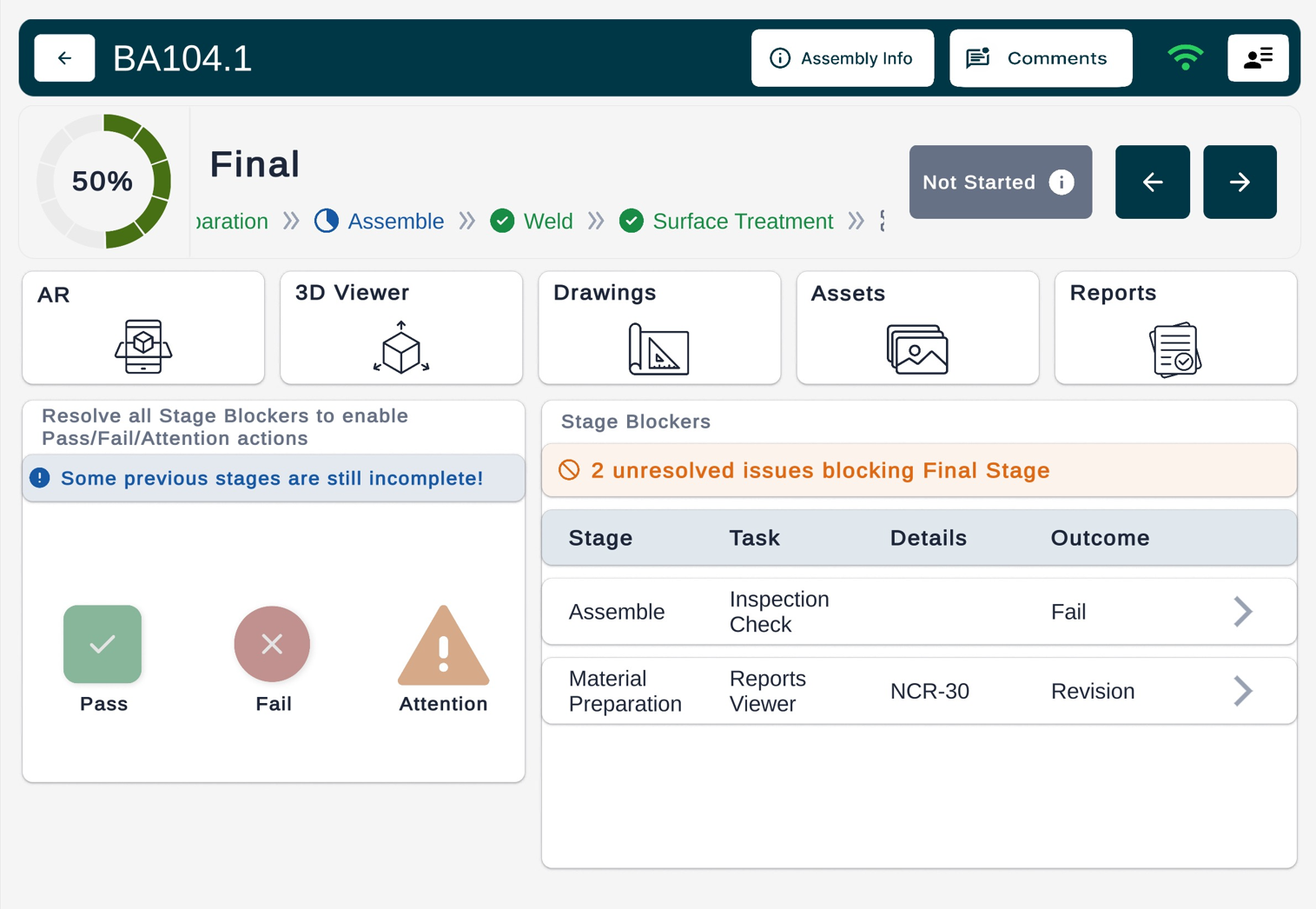Image resolution: width=1316 pixels, height=909 pixels.
Task: Click the 50% circular progress ring
Action: pyautogui.click(x=103, y=182)
